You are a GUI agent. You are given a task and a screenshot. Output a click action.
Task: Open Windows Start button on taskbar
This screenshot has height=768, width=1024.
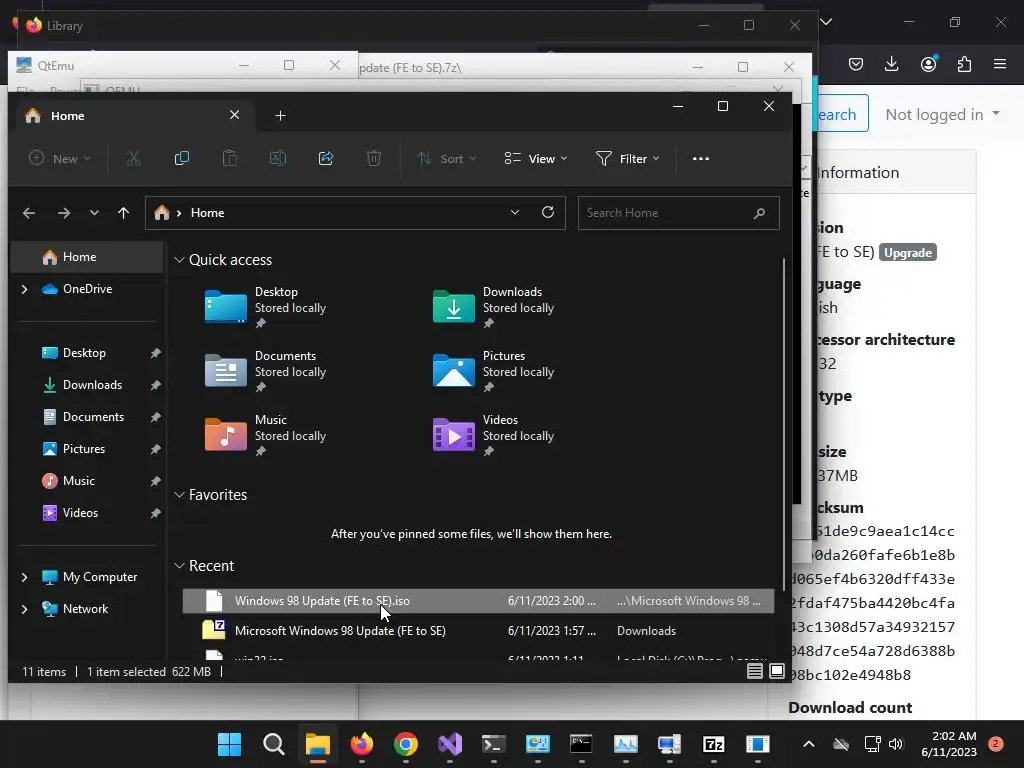click(229, 744)
